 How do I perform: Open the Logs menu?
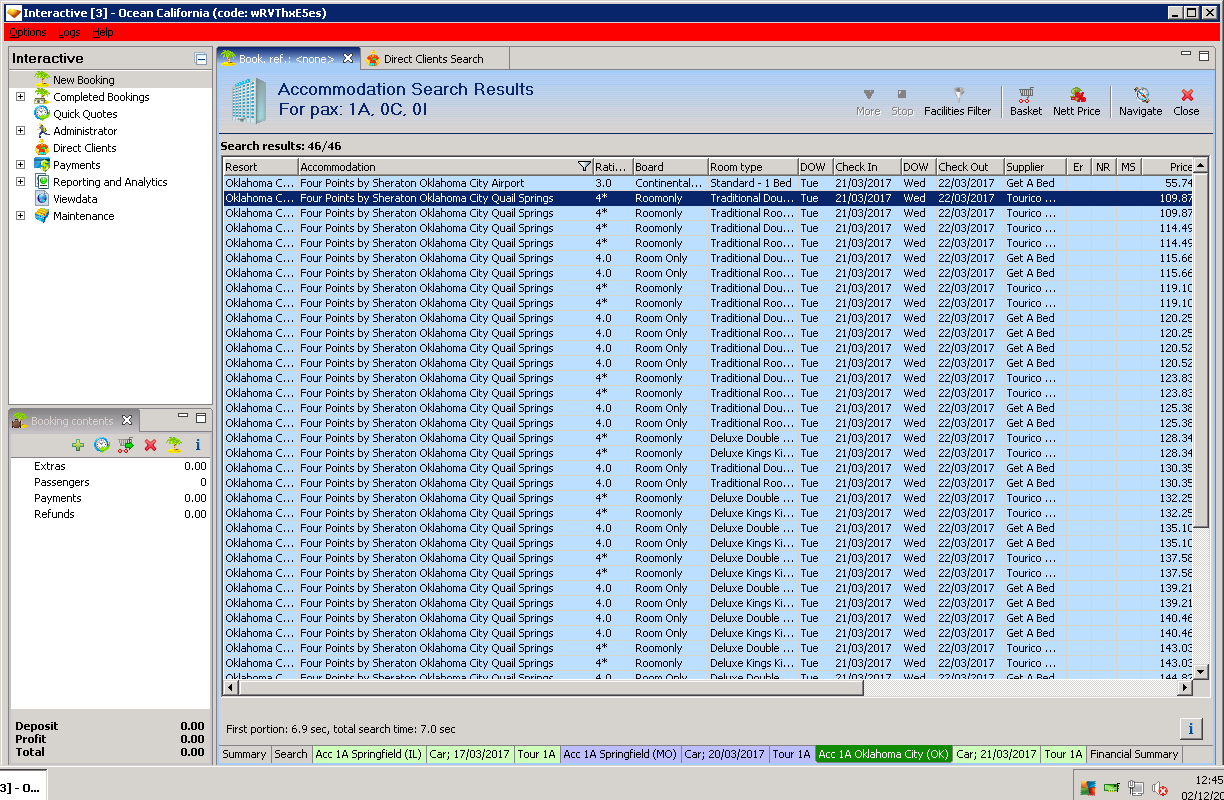click(x=69, y=32)
